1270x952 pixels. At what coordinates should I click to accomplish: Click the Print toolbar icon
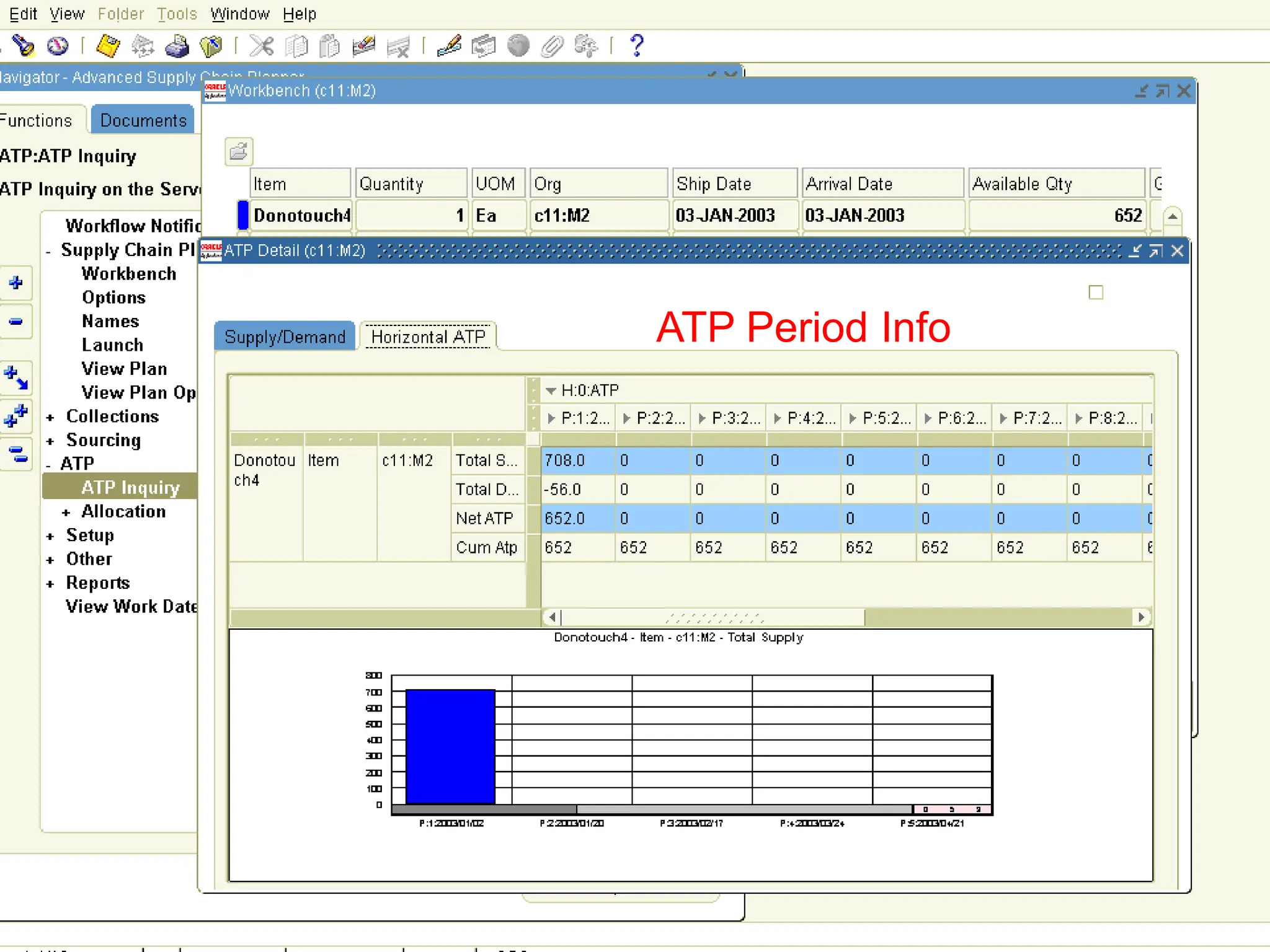(177, 46)
